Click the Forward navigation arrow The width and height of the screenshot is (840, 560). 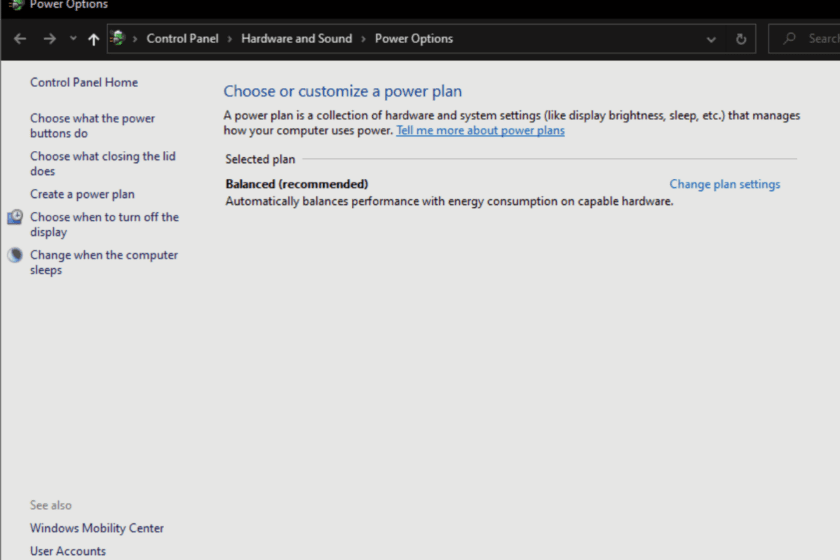49,39
